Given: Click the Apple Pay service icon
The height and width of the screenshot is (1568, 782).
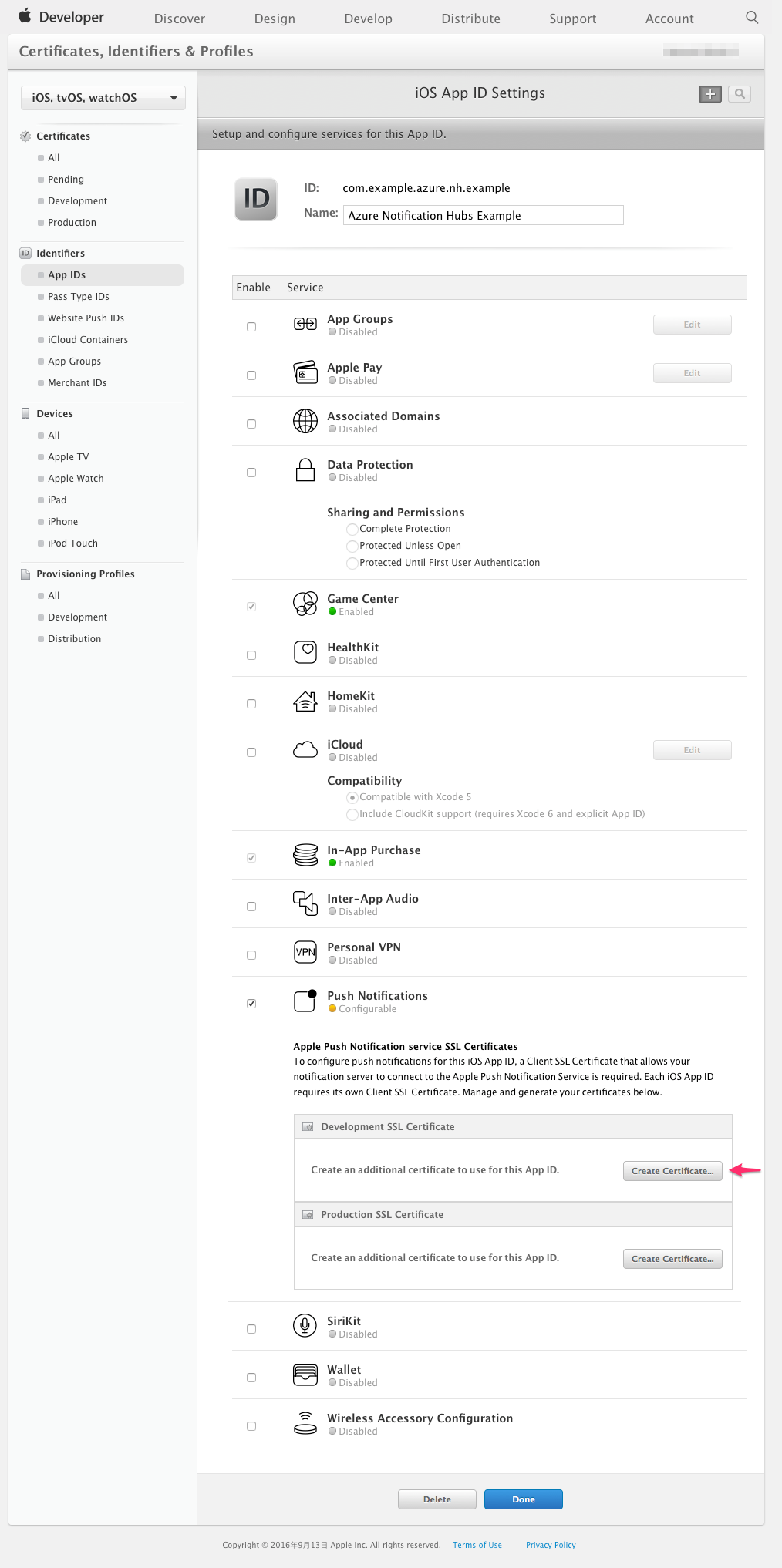Looking at the screenshot, I should coord(305,372).
